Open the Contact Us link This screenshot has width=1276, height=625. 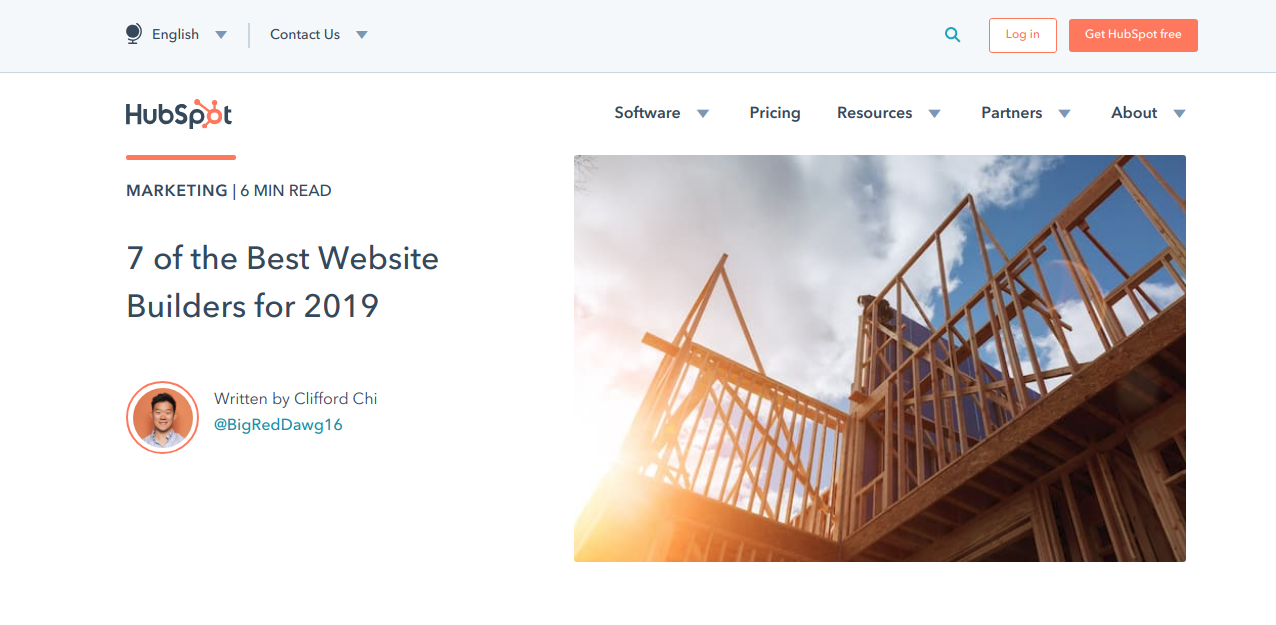pyautogui.click(x=305, y=34)
